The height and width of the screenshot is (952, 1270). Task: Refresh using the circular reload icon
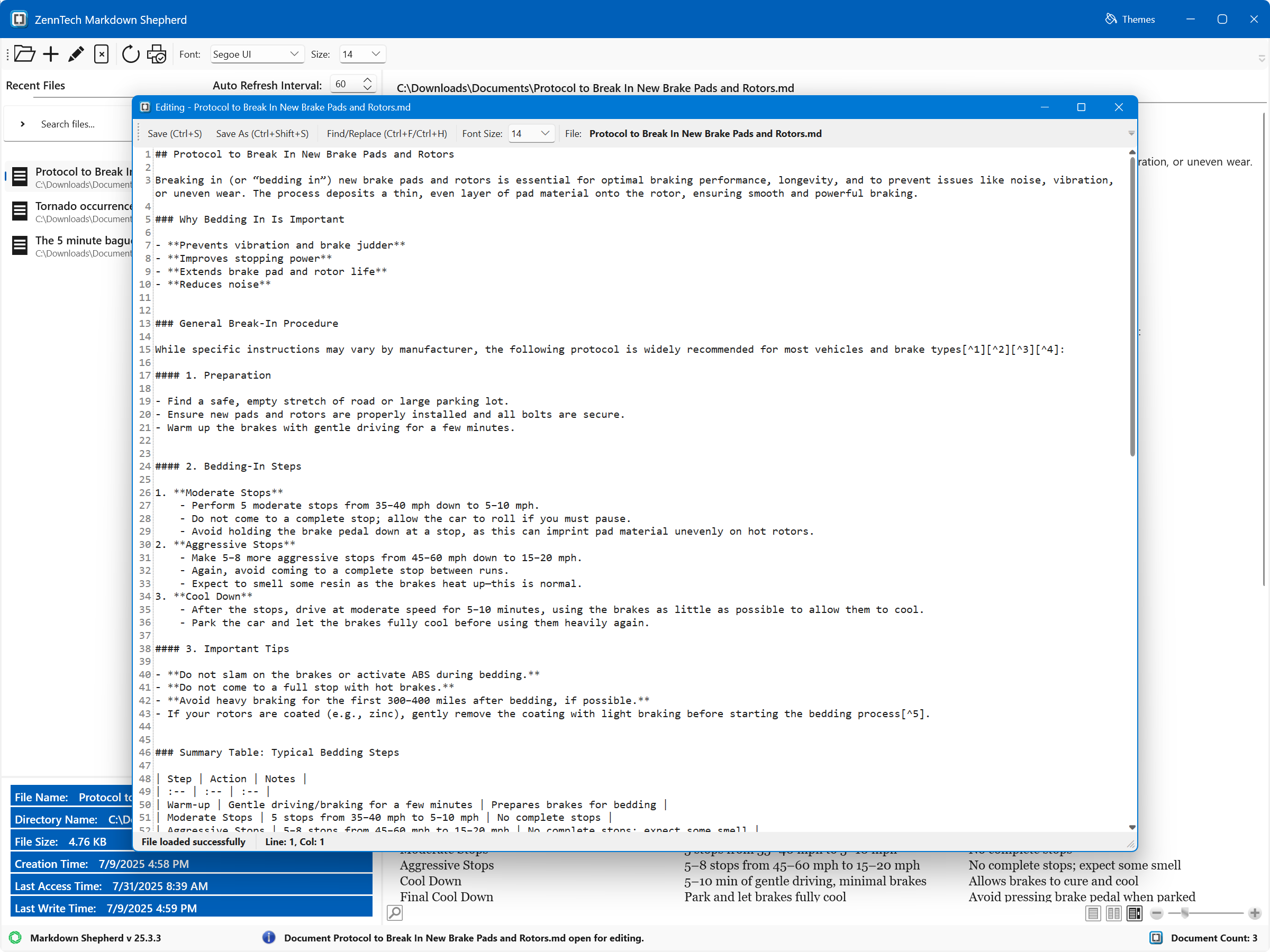click(x=131, y=53)
